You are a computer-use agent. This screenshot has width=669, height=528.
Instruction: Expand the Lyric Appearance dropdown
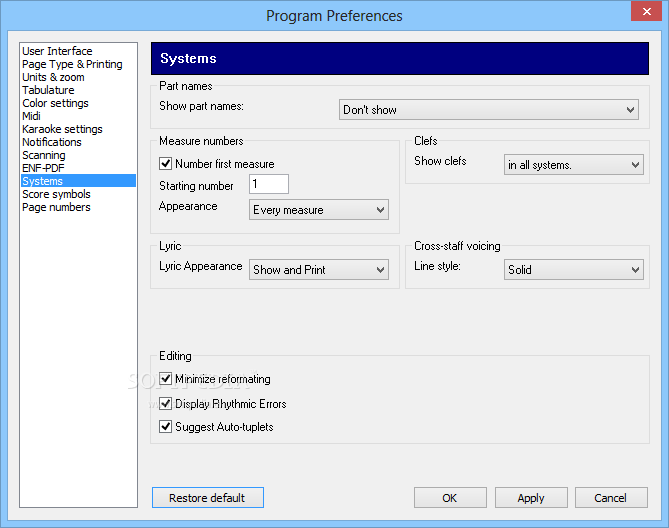318,270
